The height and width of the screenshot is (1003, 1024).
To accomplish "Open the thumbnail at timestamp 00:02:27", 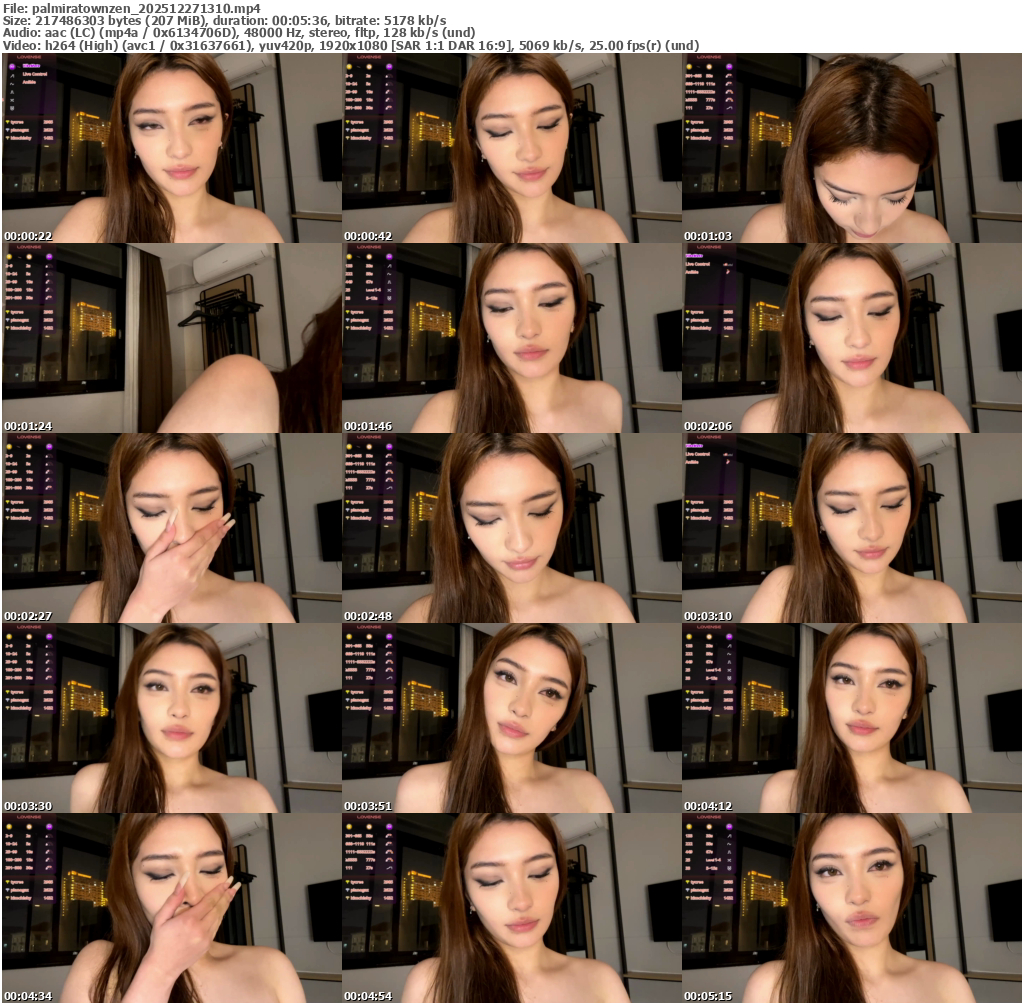I will tap(172, 528).
